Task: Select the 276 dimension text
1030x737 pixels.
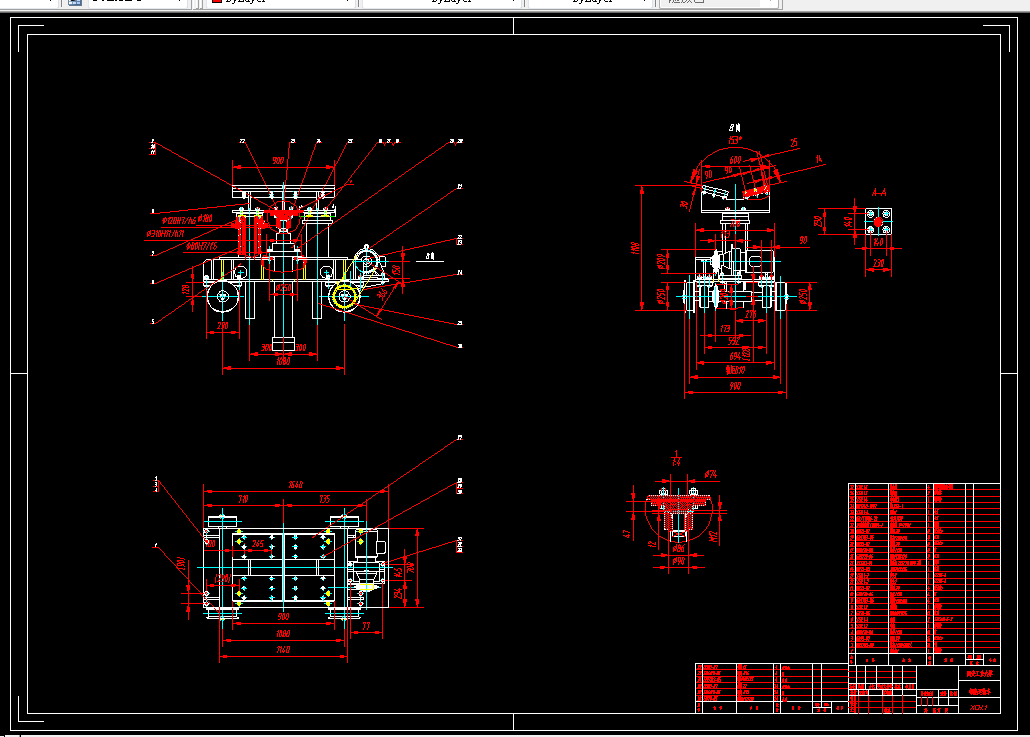Action: click(751, 315)
